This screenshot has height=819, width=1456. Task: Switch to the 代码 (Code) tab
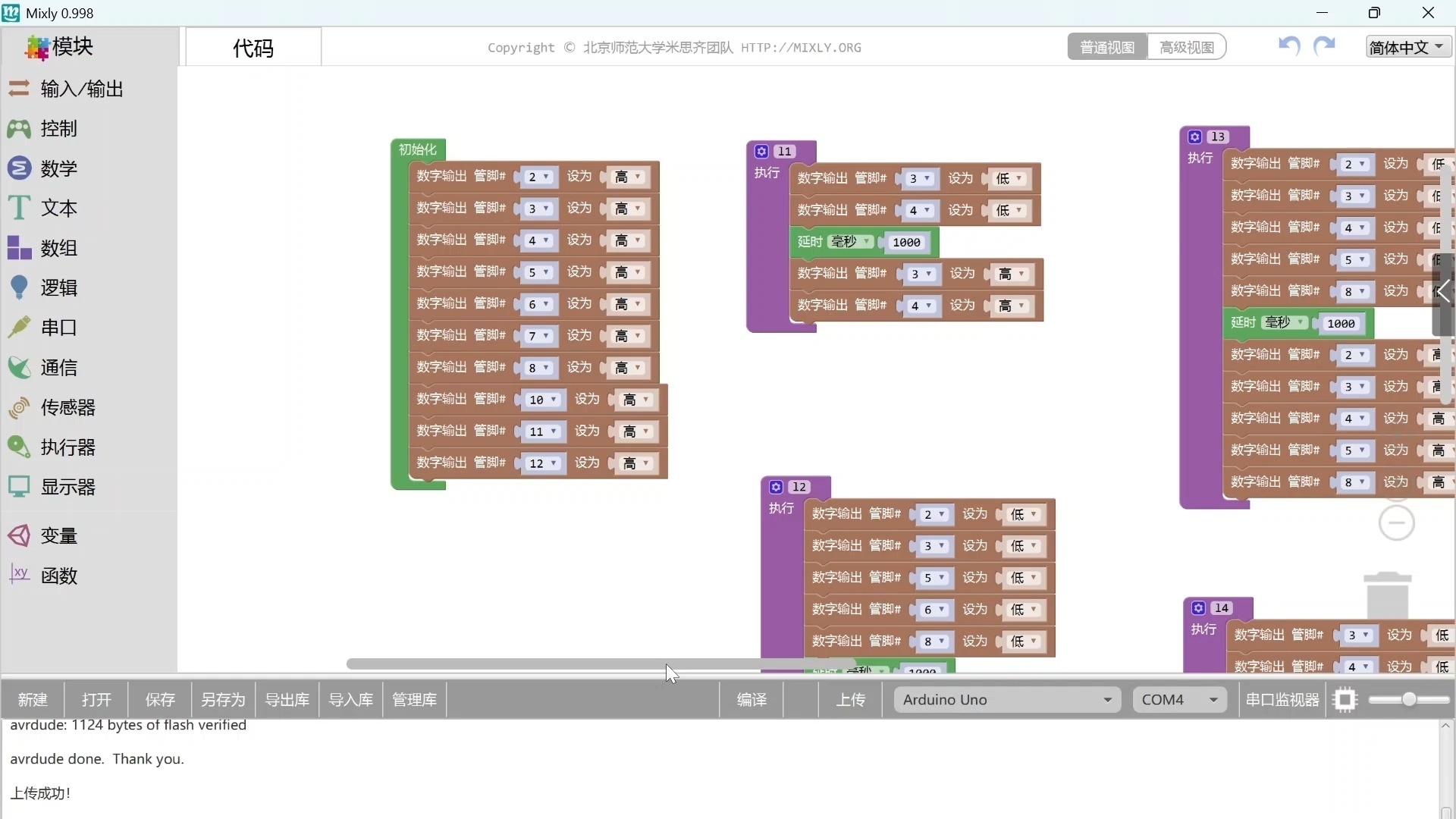click(x=253, y=48)
